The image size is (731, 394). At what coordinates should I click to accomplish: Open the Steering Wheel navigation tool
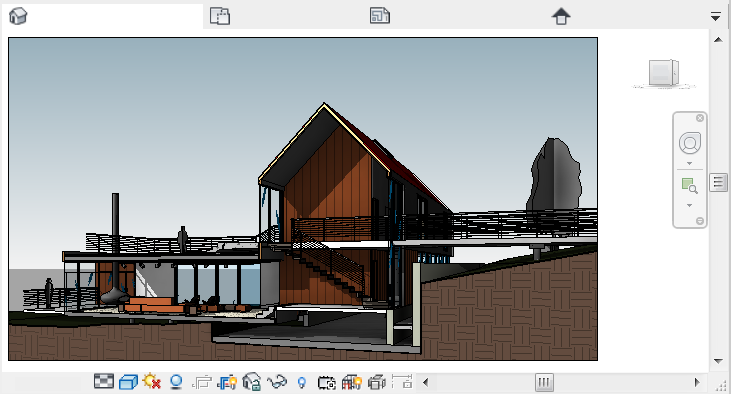coord(690,143)
